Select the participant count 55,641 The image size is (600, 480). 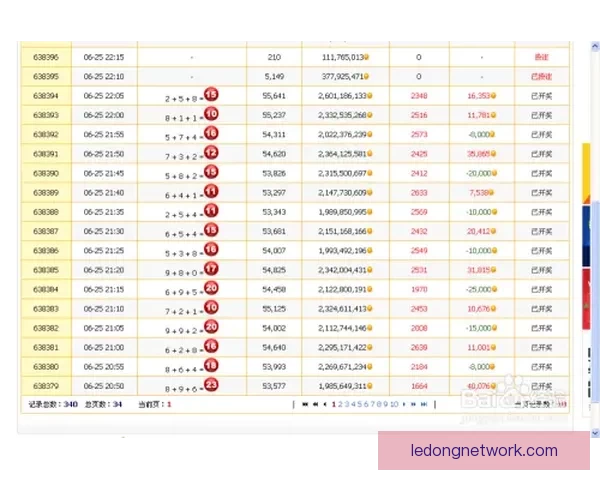pyautogui.click(x=274, y=96)
